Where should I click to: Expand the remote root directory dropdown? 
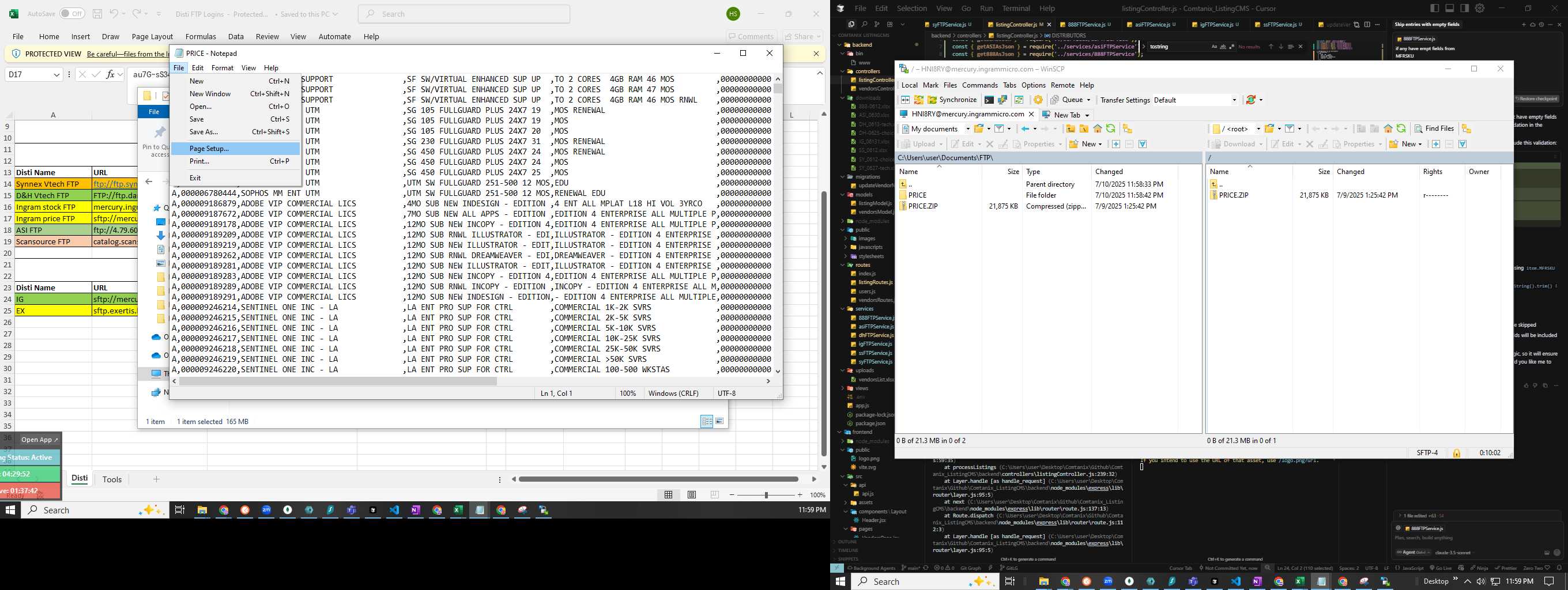coord(1258,128)
